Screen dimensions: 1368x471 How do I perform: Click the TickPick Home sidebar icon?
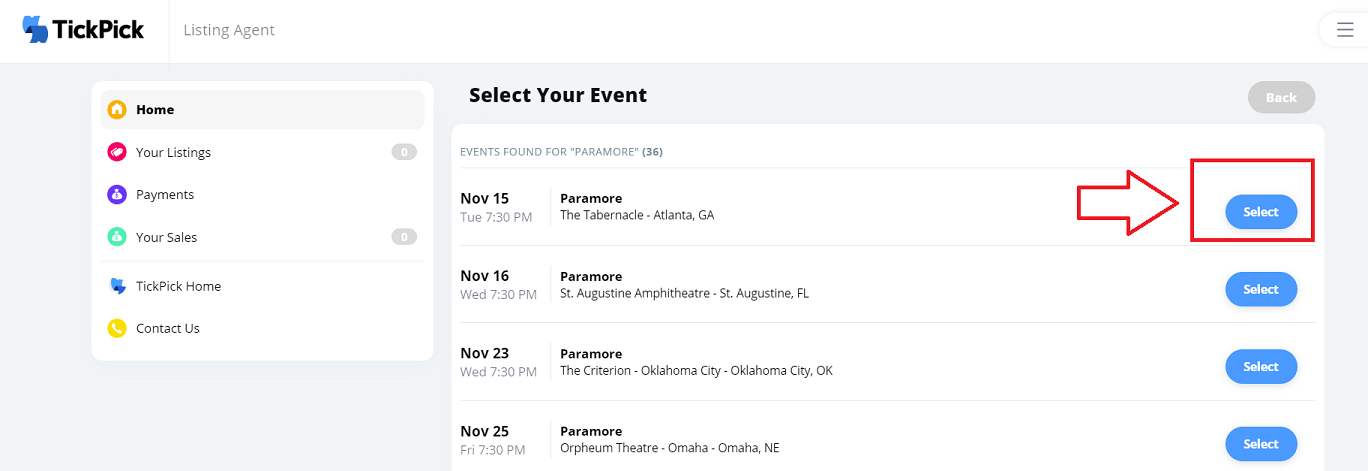click(117, 286)
